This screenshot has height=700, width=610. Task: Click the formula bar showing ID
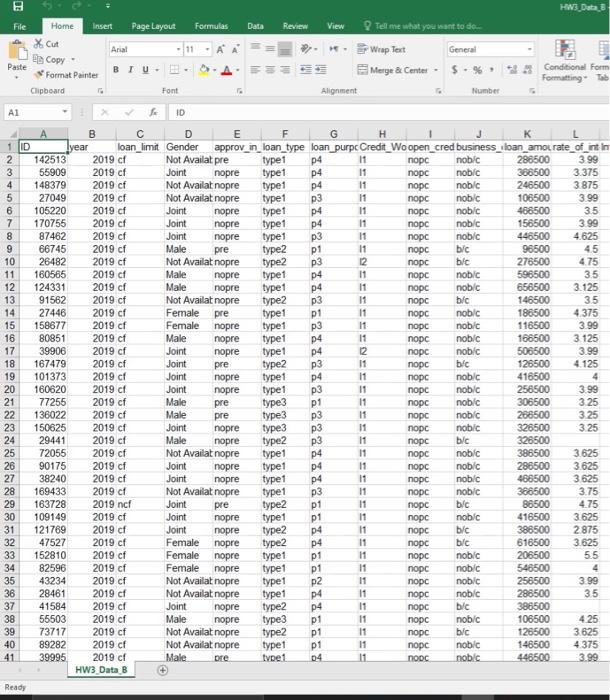tap(389, 112)
